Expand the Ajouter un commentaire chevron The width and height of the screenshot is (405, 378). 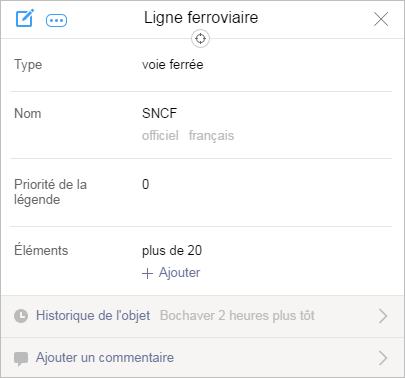pyautogui.click(x=383, y=358)
